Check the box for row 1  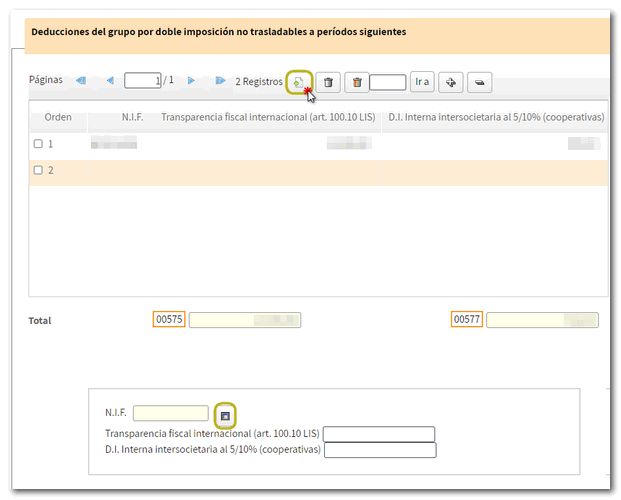click(39, 144)
